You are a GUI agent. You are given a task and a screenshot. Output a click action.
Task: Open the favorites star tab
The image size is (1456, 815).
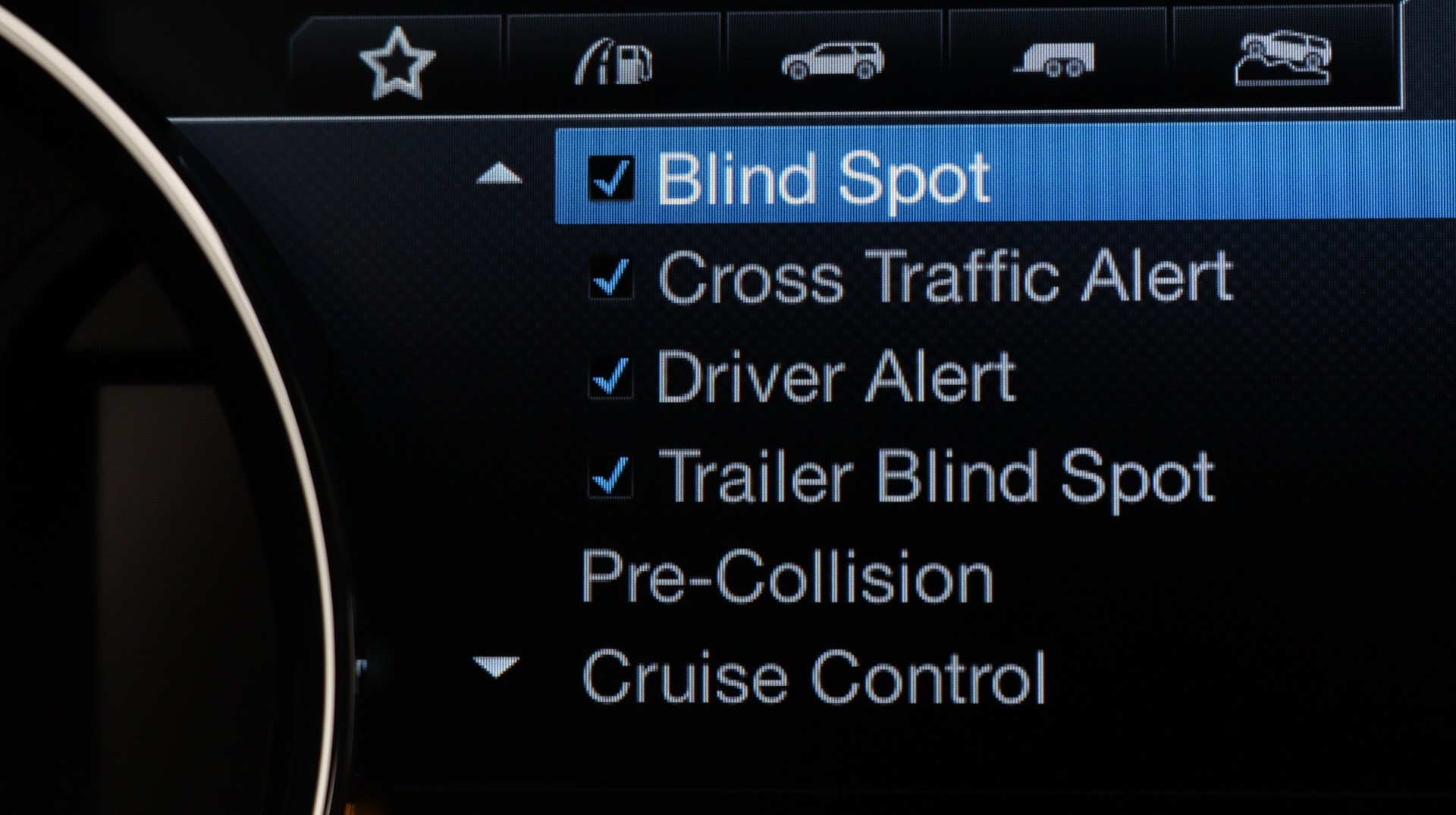(x=397, y=63)
